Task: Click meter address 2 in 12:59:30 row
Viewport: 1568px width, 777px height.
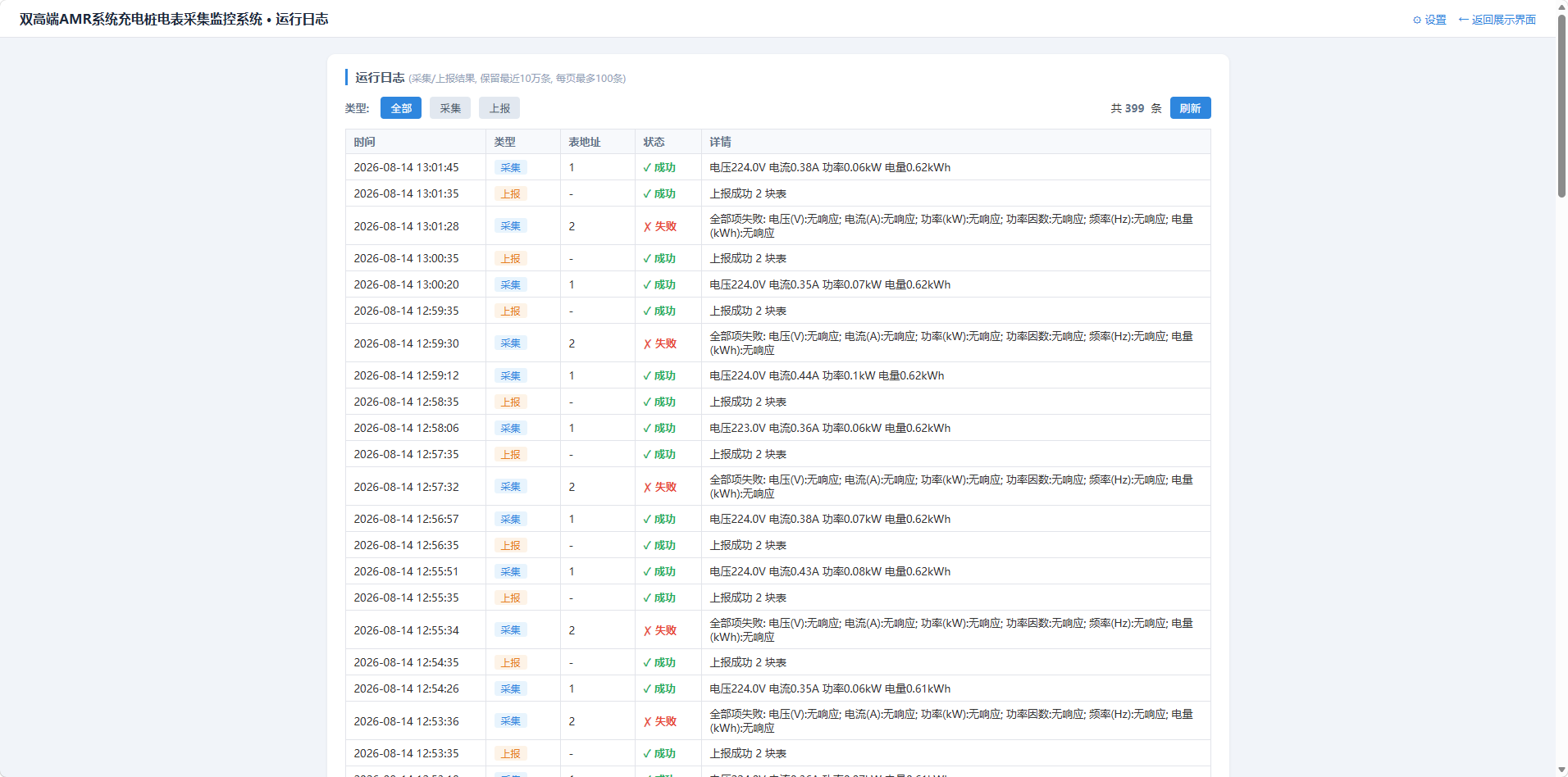Action: pos(572,343)
